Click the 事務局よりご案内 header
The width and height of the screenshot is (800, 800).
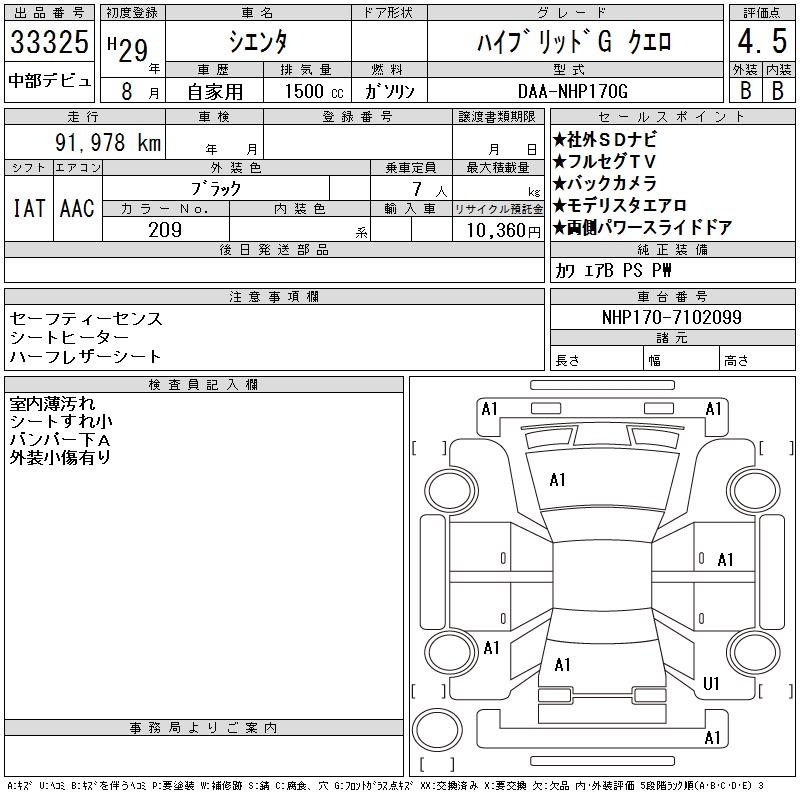[204, 728]
